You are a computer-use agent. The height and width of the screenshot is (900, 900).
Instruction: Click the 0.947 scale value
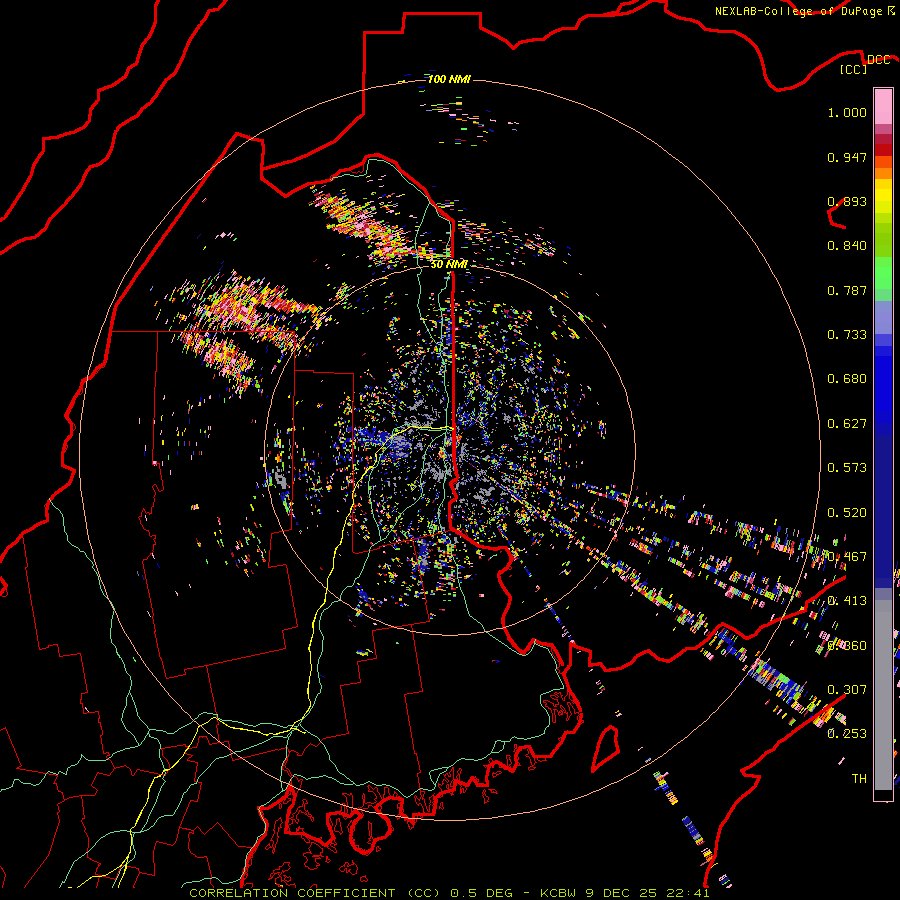pos(847,157)
